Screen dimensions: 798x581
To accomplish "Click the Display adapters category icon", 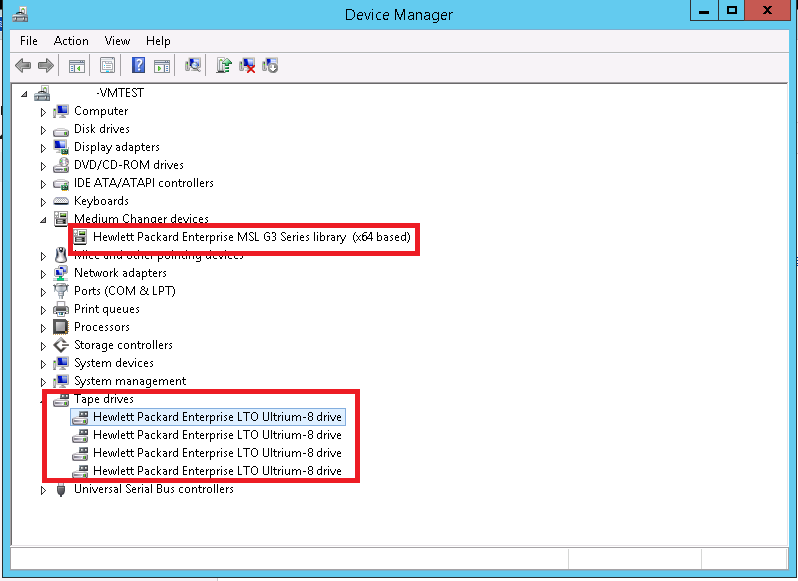I will (x=61, y=147).
